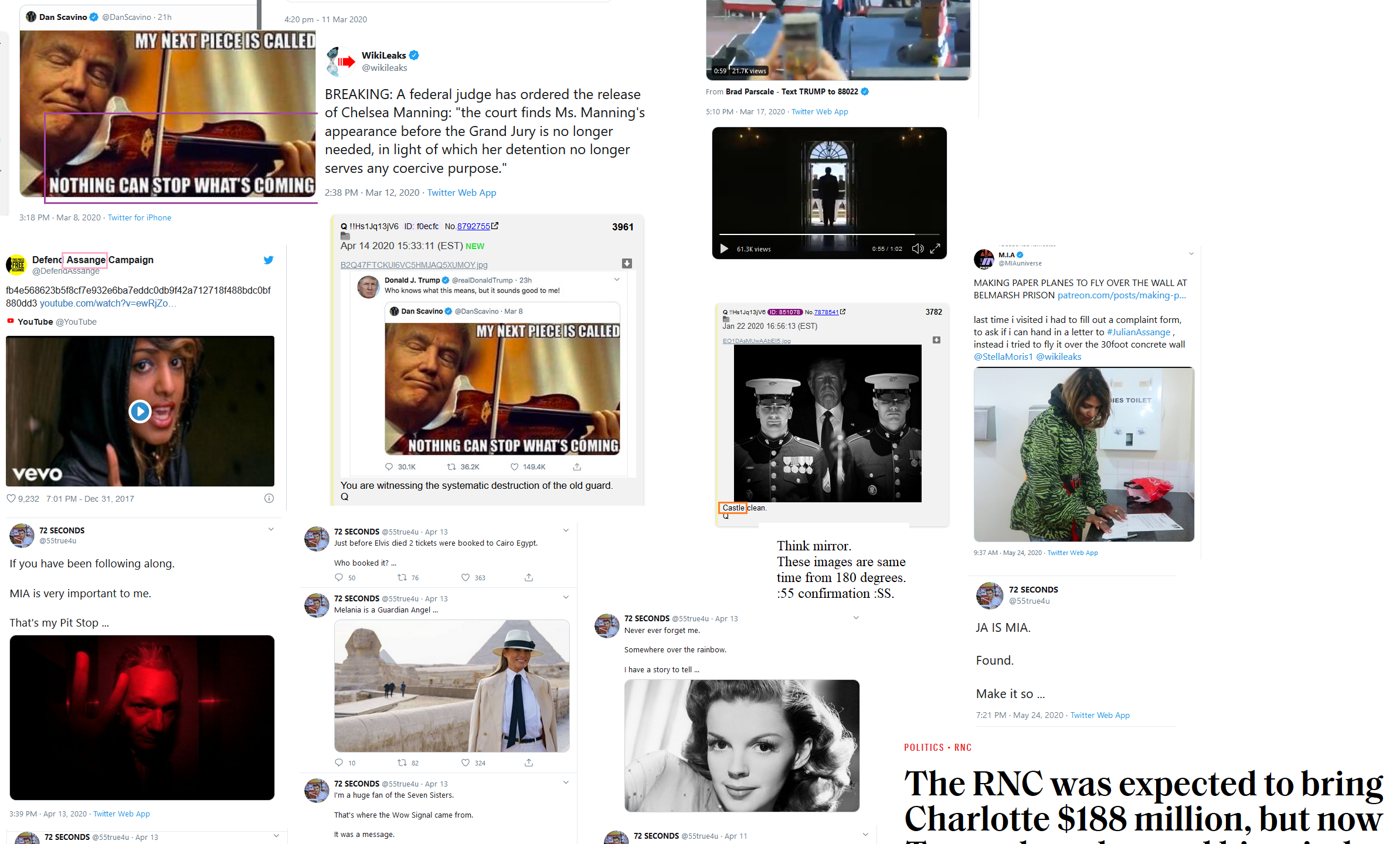Follow the patreon.com/posts/making-p link
This screenshot has width=1400, height=844.
[1122, 295]
